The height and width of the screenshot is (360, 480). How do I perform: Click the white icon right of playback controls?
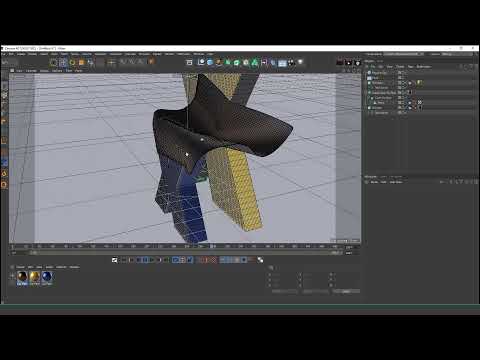pyautogui.click(x=260, y=260)
